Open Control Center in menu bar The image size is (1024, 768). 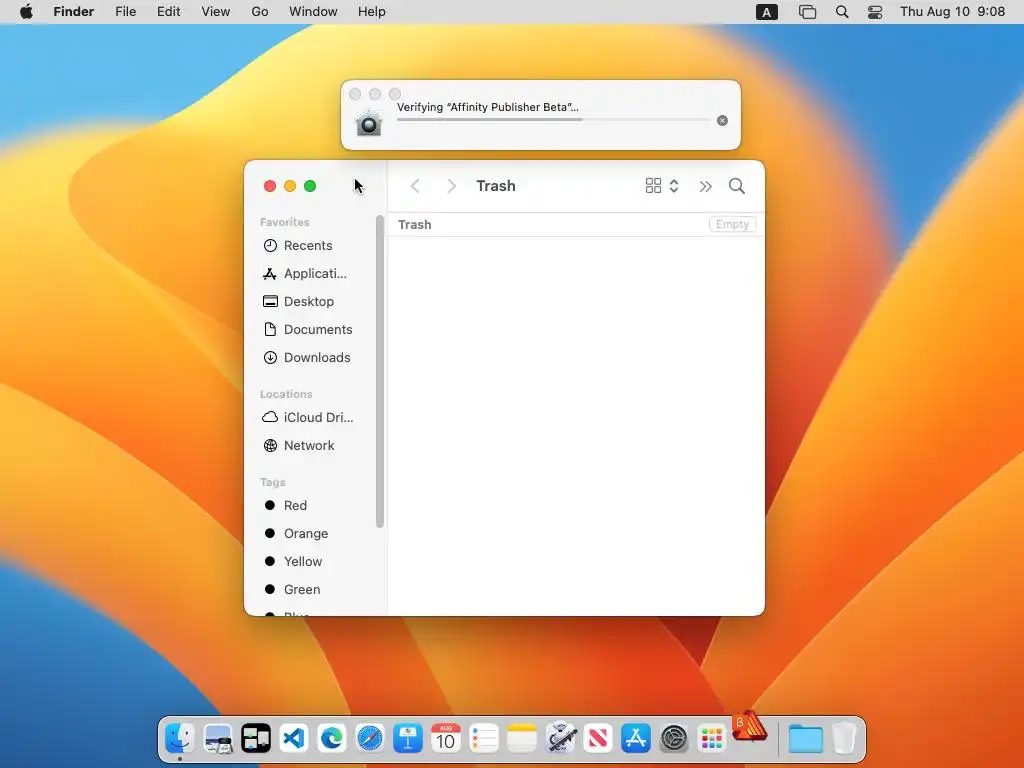(875, 12)
